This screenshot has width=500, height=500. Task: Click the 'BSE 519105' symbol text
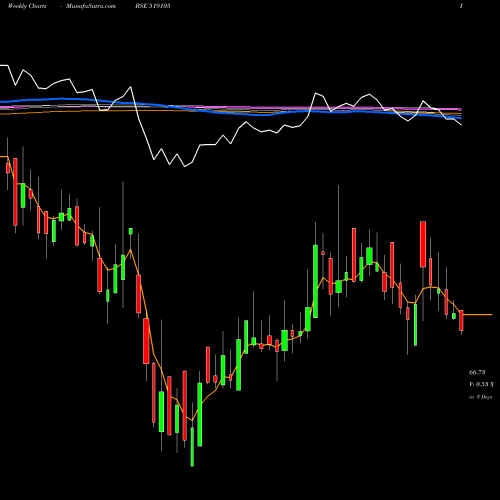pyautogui.click(x=153, y=6)
